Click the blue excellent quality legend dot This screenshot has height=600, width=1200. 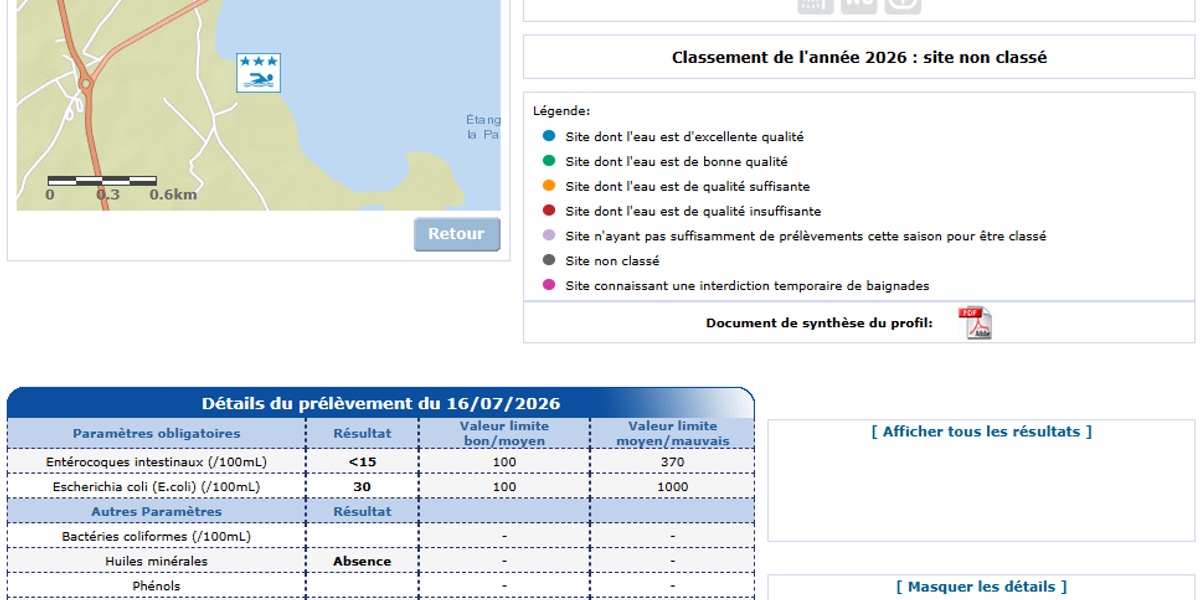point(549,136)
